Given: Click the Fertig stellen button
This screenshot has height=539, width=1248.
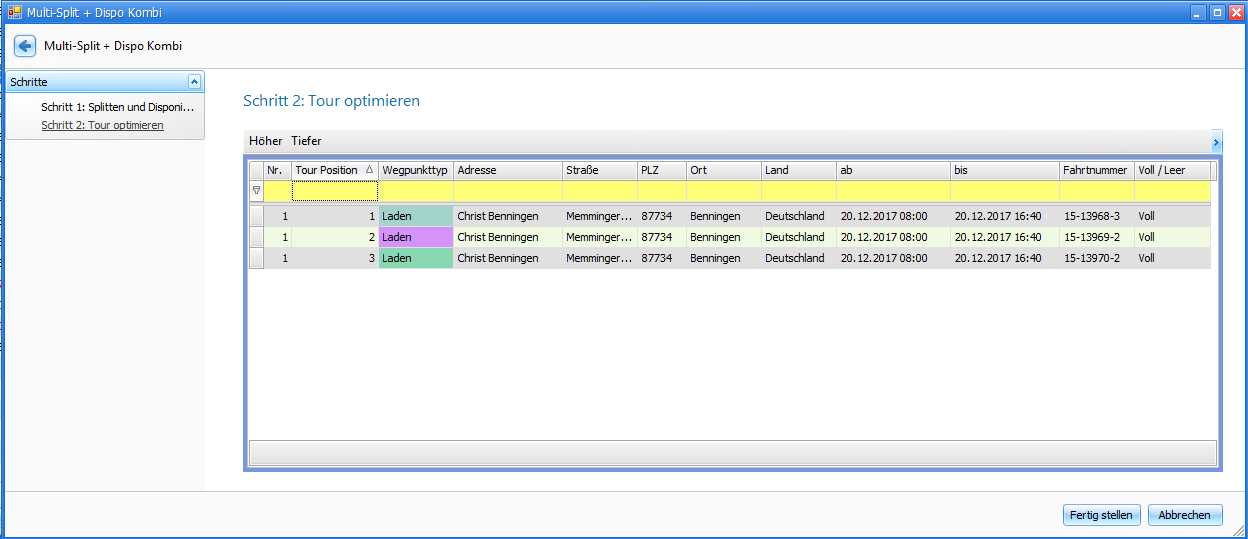Looking at the screenshot, I should (1100, 515).
